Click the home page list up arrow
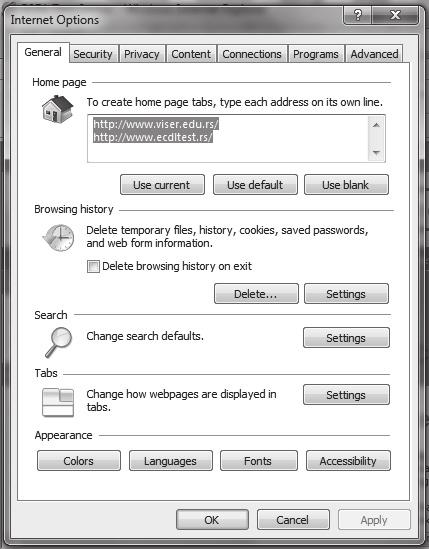The height and width of the screenshot is (549, 429). (x=376, y=125)
